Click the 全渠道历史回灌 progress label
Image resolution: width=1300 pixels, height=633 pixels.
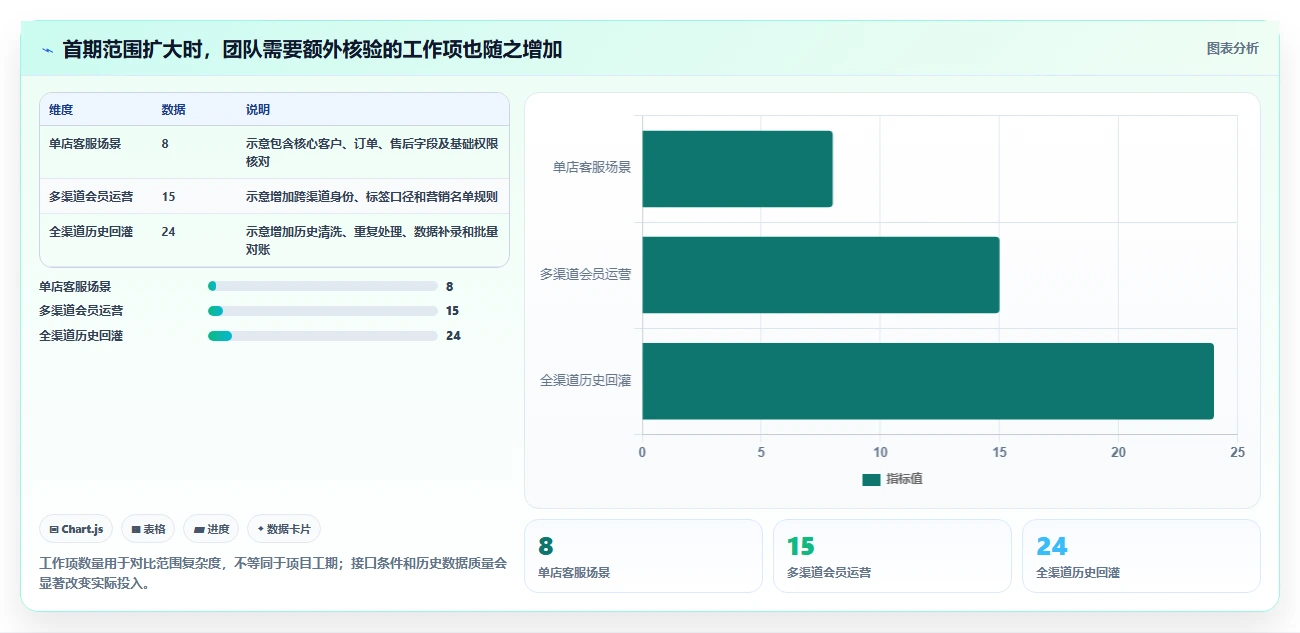tap(81, 336)
